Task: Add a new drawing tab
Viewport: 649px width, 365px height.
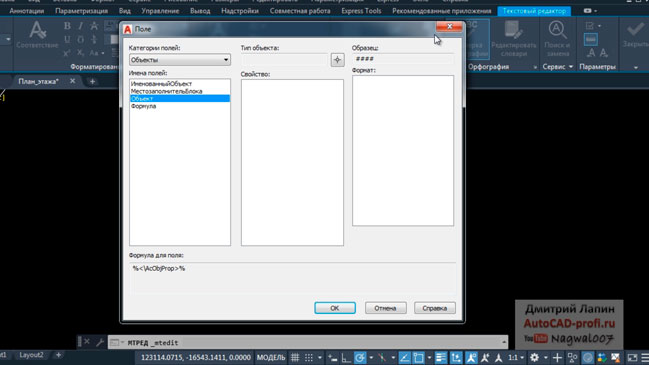Action: point(92,82)
